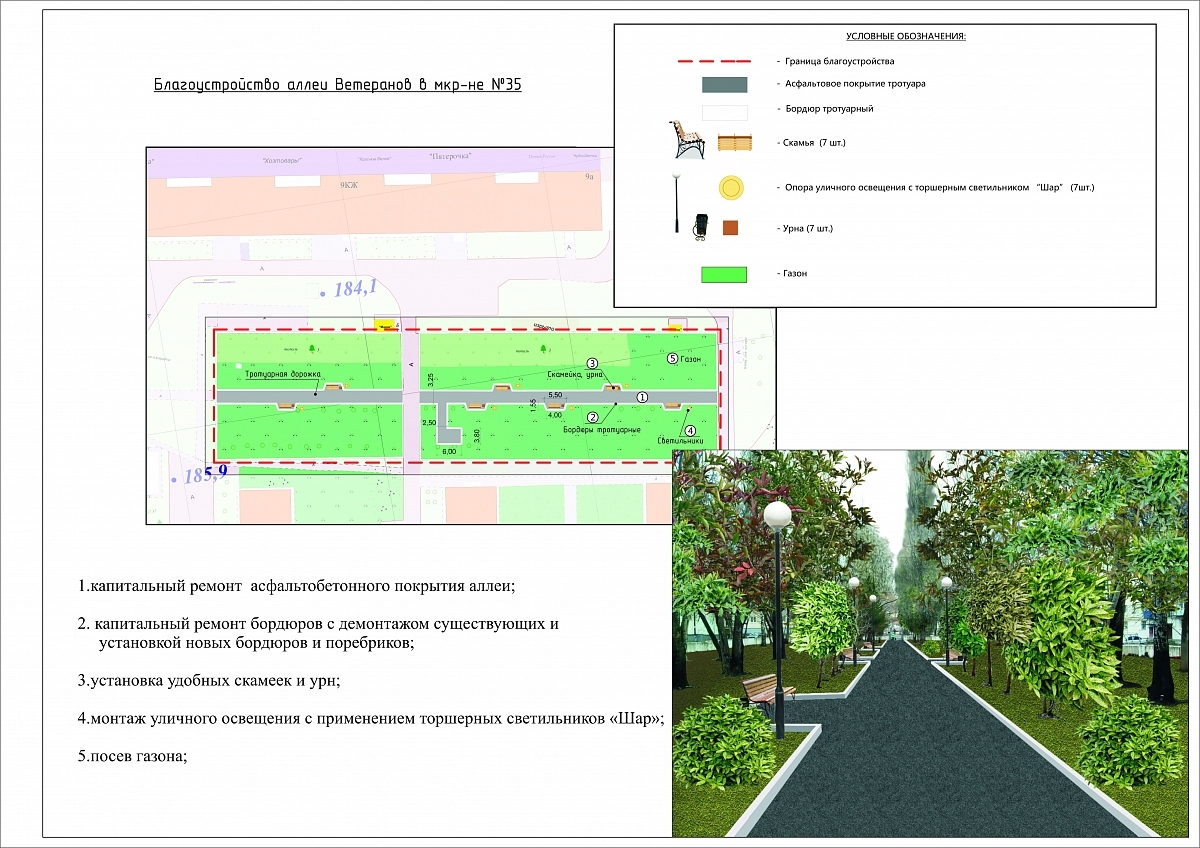Click the circled number 5 callout near Газон
Image resolution: width=1200 pixels, height=848 pixels.
(x=672, y=359)
